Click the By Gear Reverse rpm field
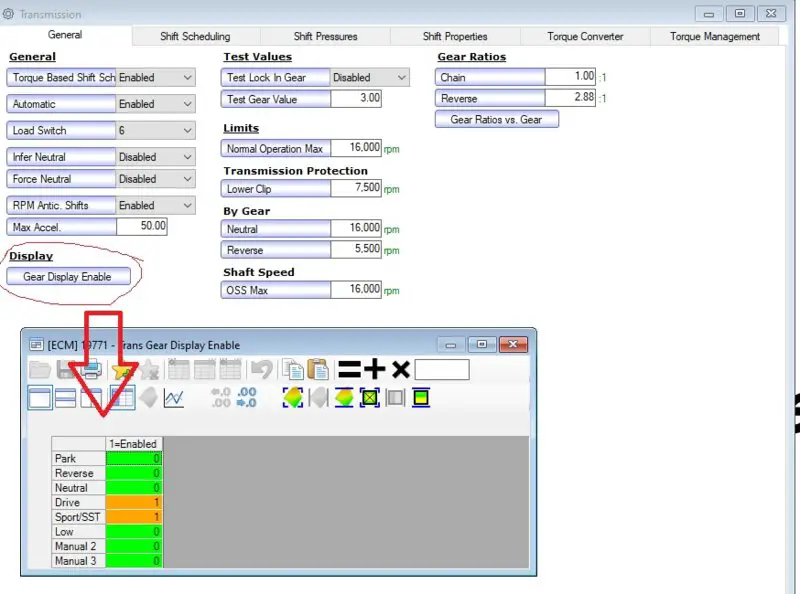The height and width of the screenshot is (594, 800). coord(356,249)
